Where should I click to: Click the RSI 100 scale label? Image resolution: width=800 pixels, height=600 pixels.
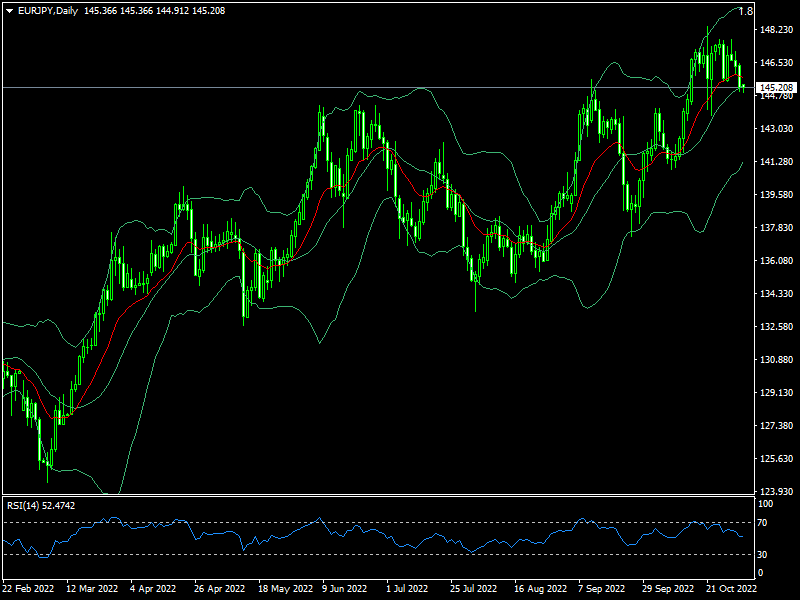(766, 504)
